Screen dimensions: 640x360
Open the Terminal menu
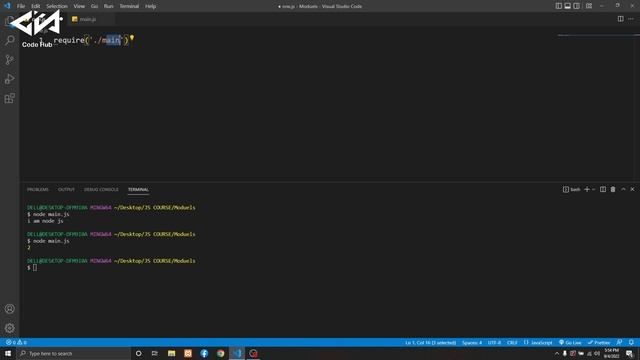pyautogui.click(x=129, y=6)
